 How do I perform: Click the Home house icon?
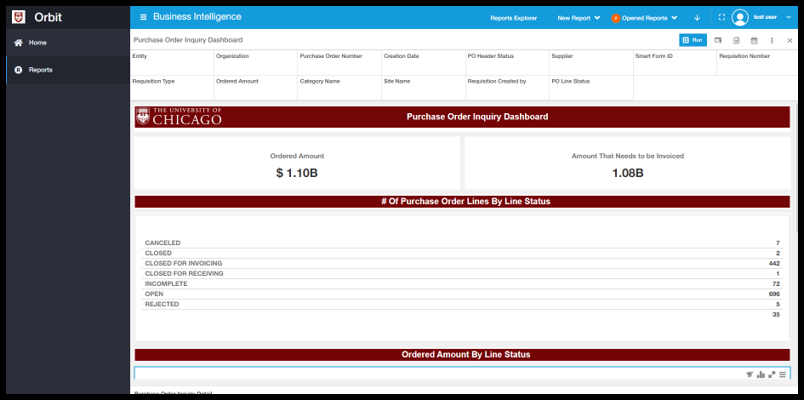[18, 43]
